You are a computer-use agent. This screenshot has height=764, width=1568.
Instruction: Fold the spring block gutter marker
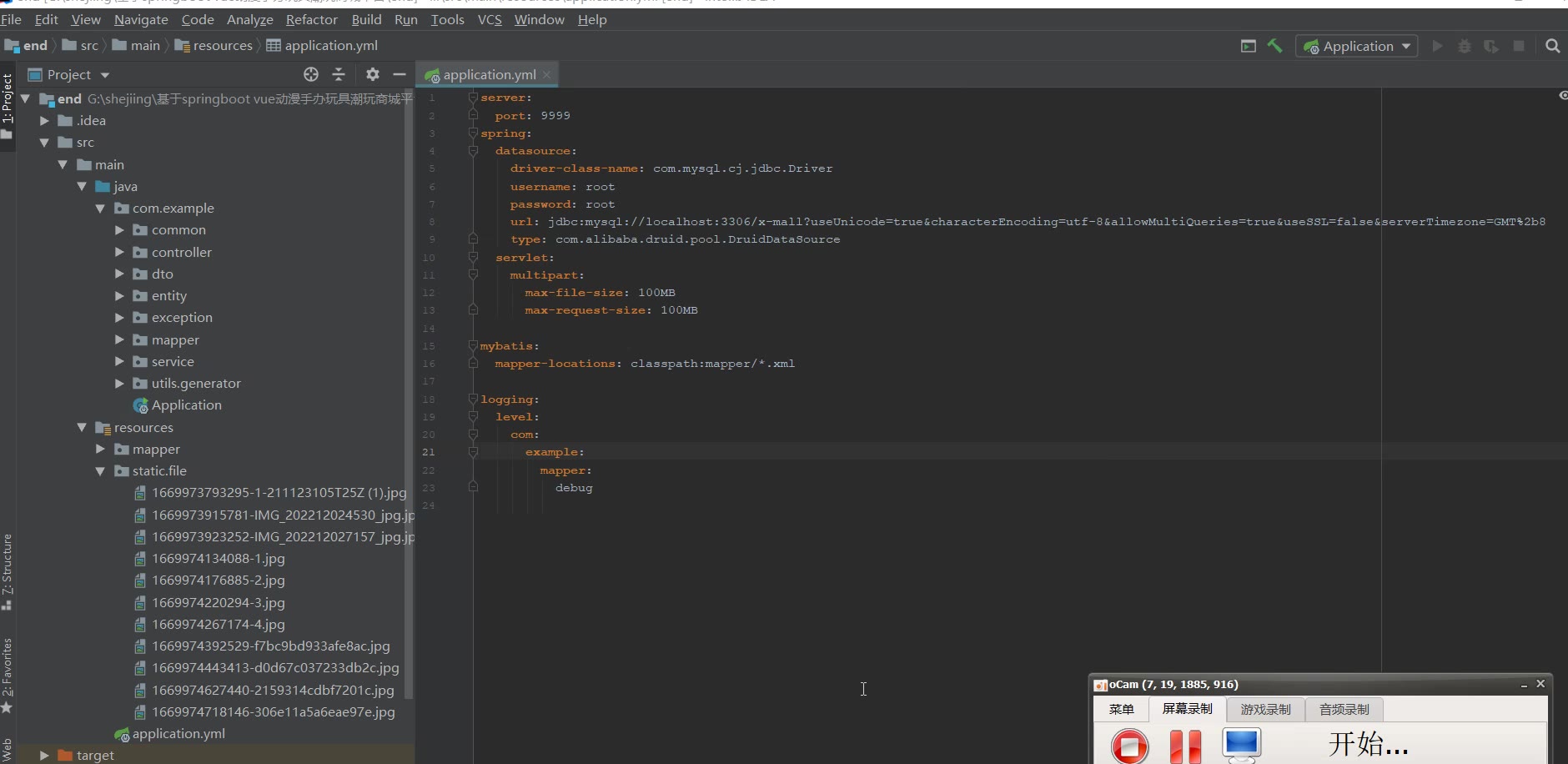473,133
